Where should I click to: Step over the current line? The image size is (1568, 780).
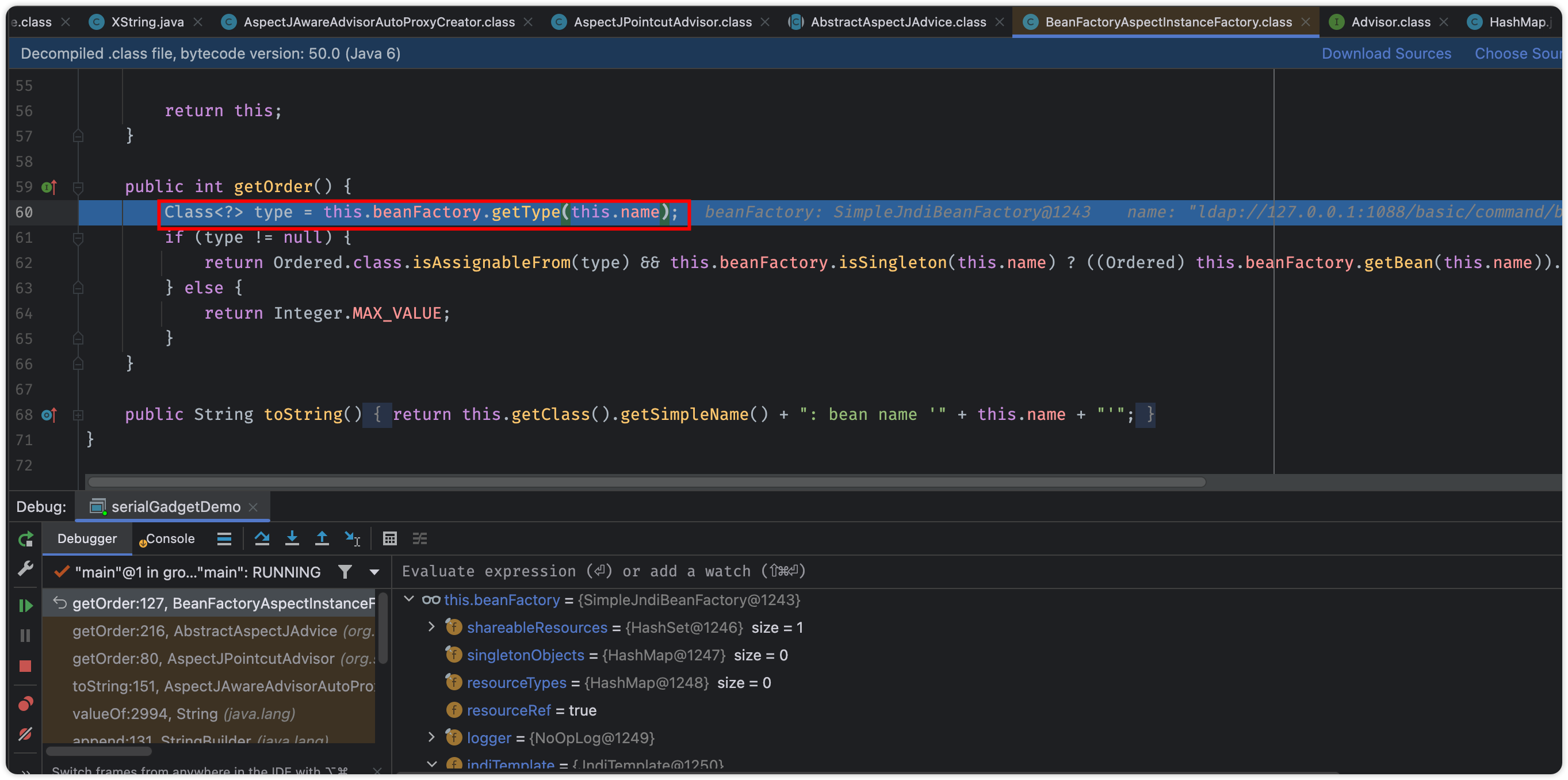pos(262,539)
